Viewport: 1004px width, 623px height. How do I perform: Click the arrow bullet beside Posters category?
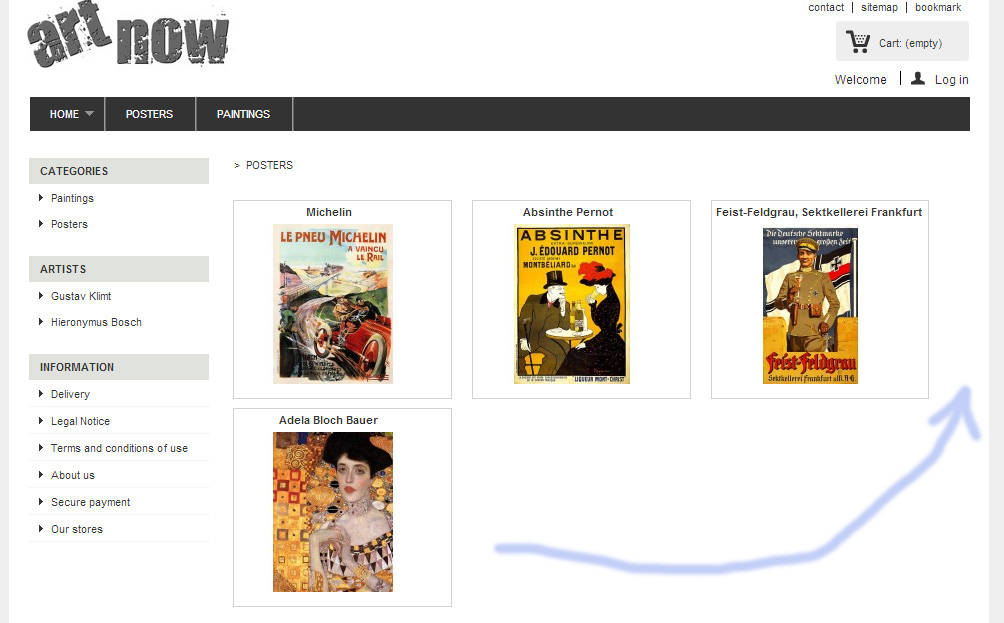41,223
